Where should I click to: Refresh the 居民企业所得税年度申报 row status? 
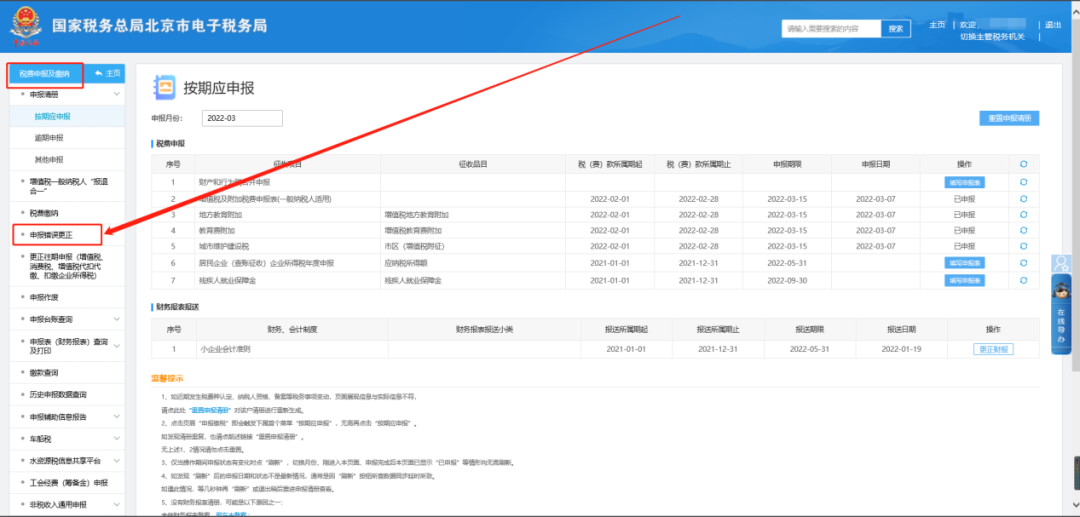[x=1023, y=262]
